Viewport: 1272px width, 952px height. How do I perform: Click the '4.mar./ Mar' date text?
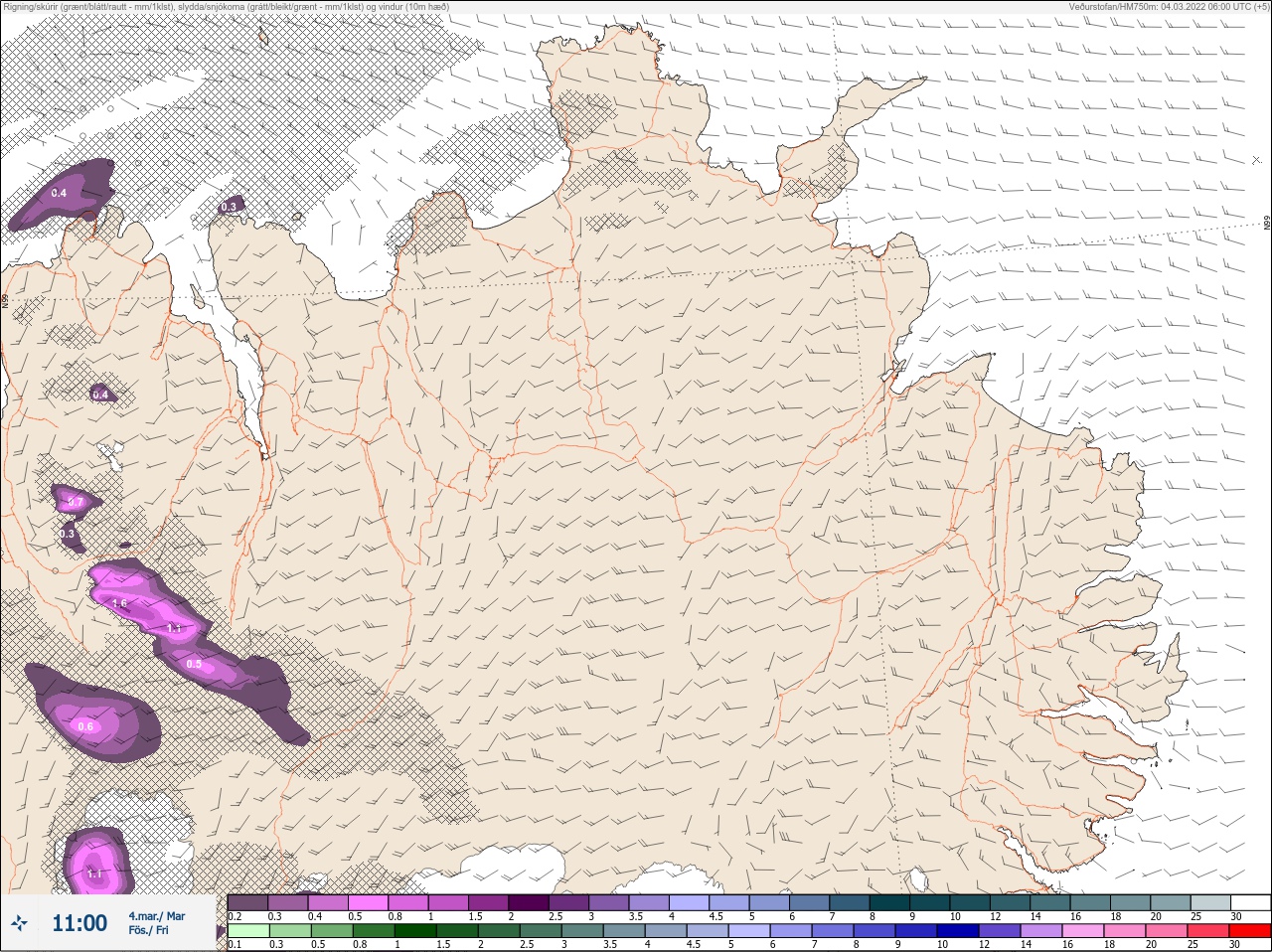pyautogui.click(x=157, y=916)
